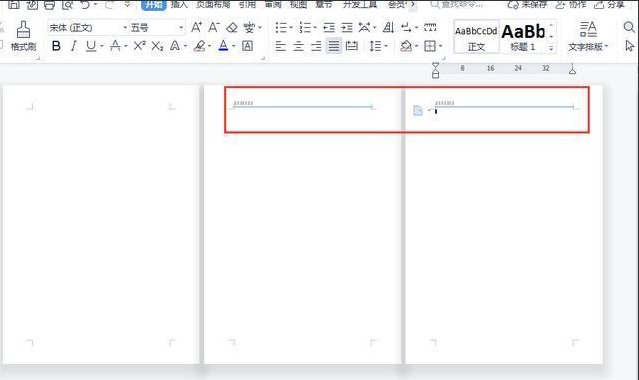Toggle align right

(x=316, y=46)
